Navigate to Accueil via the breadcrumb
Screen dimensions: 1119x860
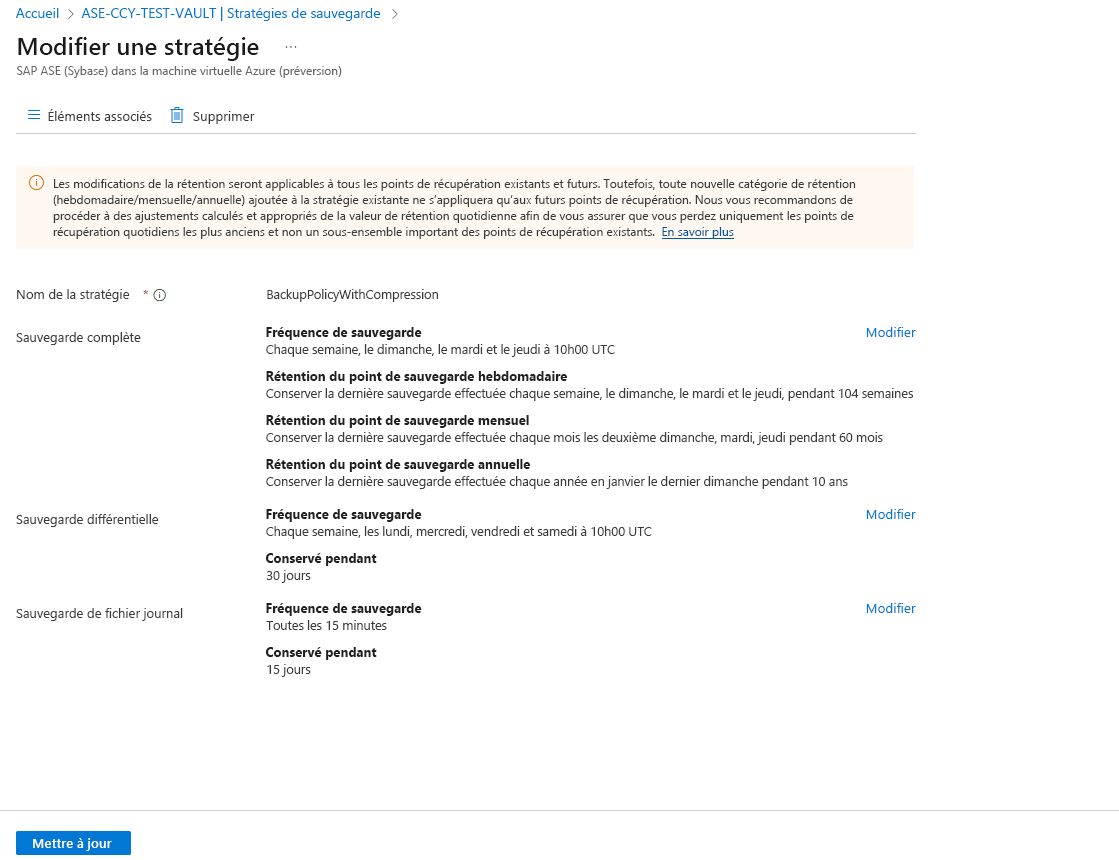(x=37, y=13)
